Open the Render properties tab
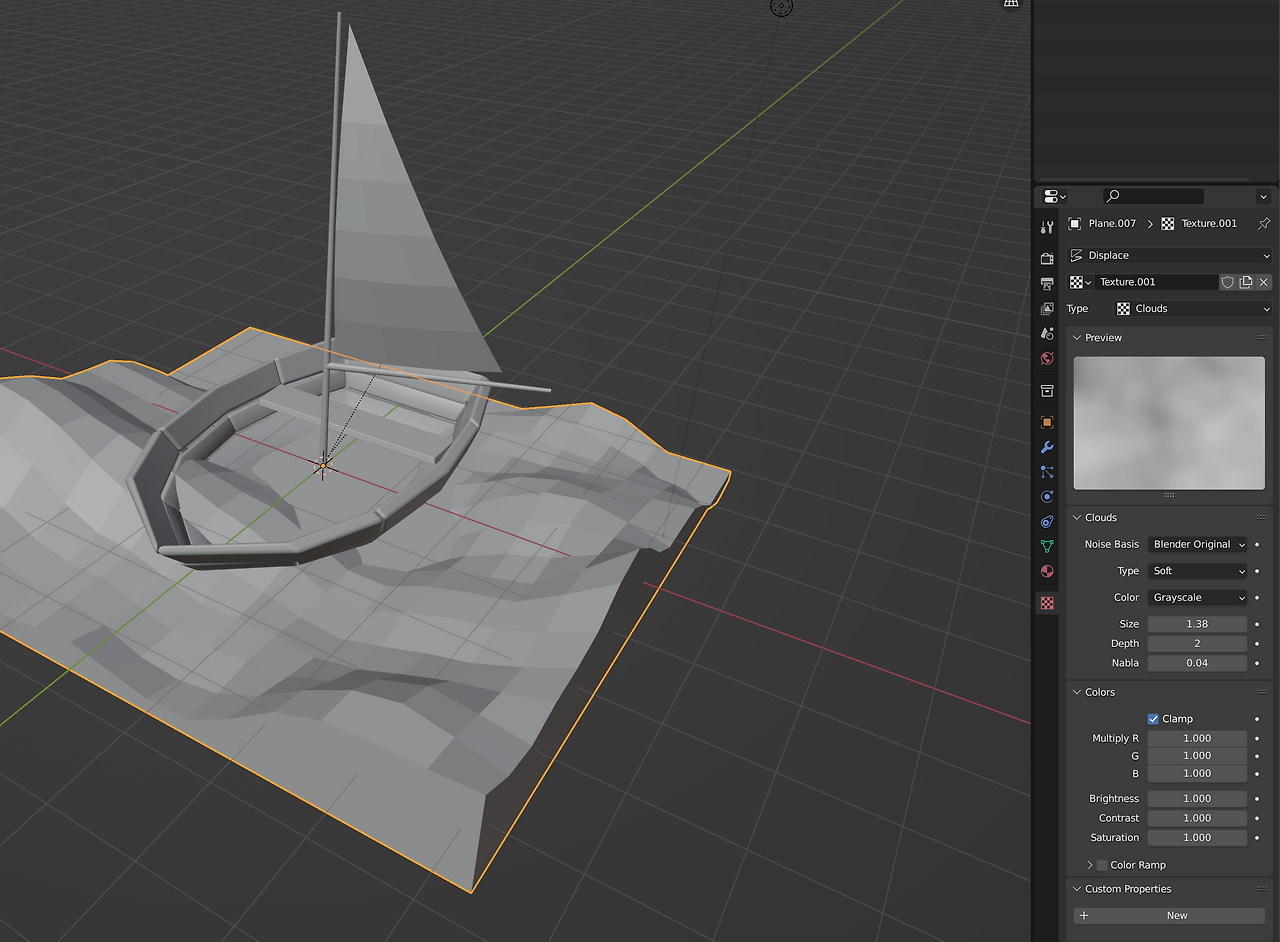1280x942 pixels. point(1047,258)
